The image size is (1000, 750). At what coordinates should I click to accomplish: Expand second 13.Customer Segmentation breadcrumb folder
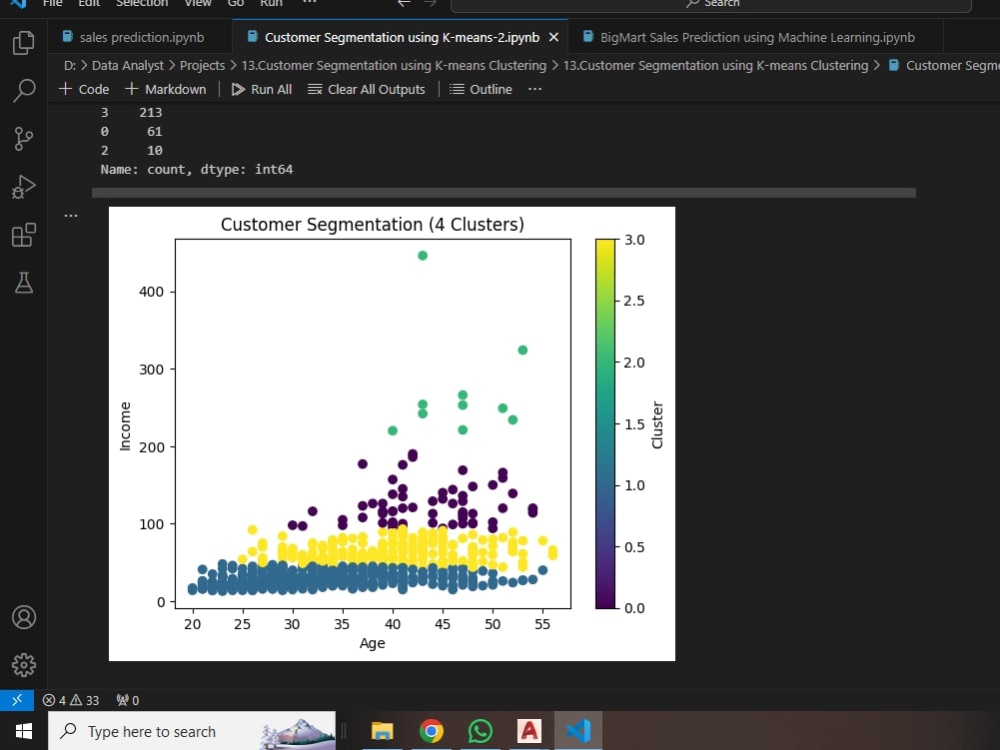716,66
